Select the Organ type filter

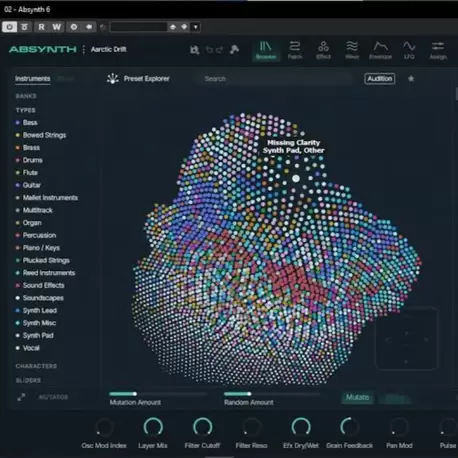point(28,223)
